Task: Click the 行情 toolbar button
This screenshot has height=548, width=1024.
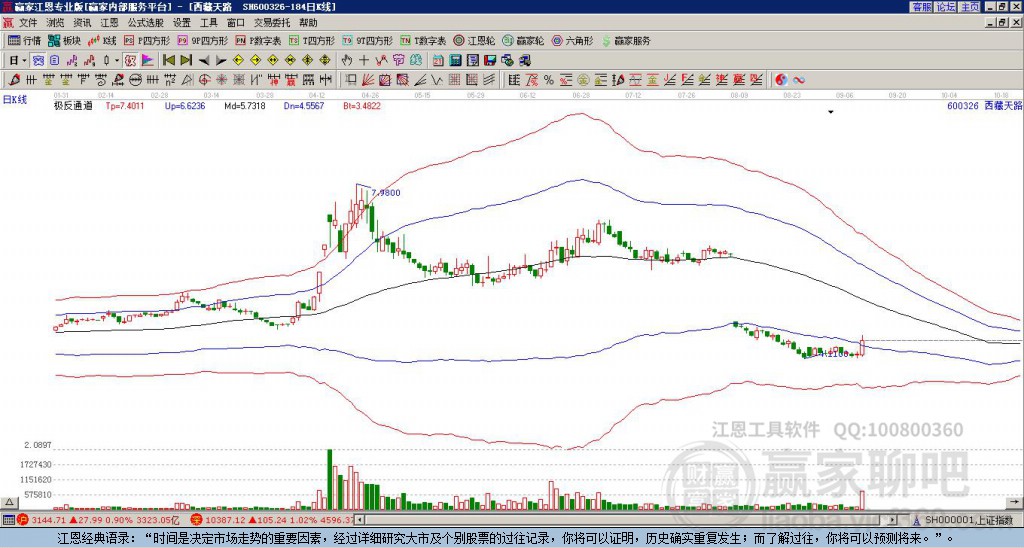Action: (x=24, y=40)
